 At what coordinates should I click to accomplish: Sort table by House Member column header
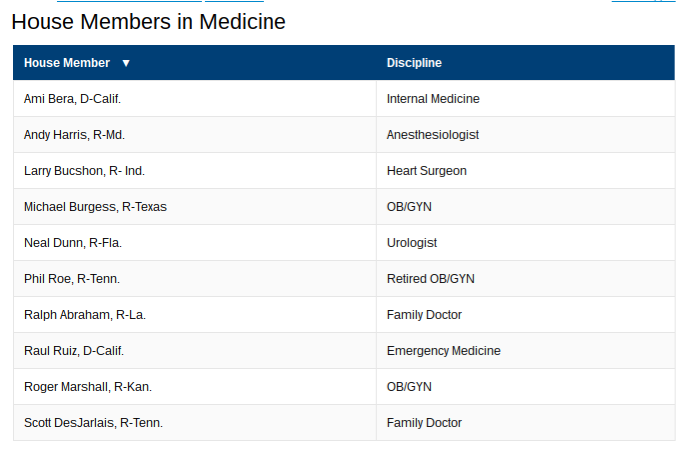click(x=194, y=63)
